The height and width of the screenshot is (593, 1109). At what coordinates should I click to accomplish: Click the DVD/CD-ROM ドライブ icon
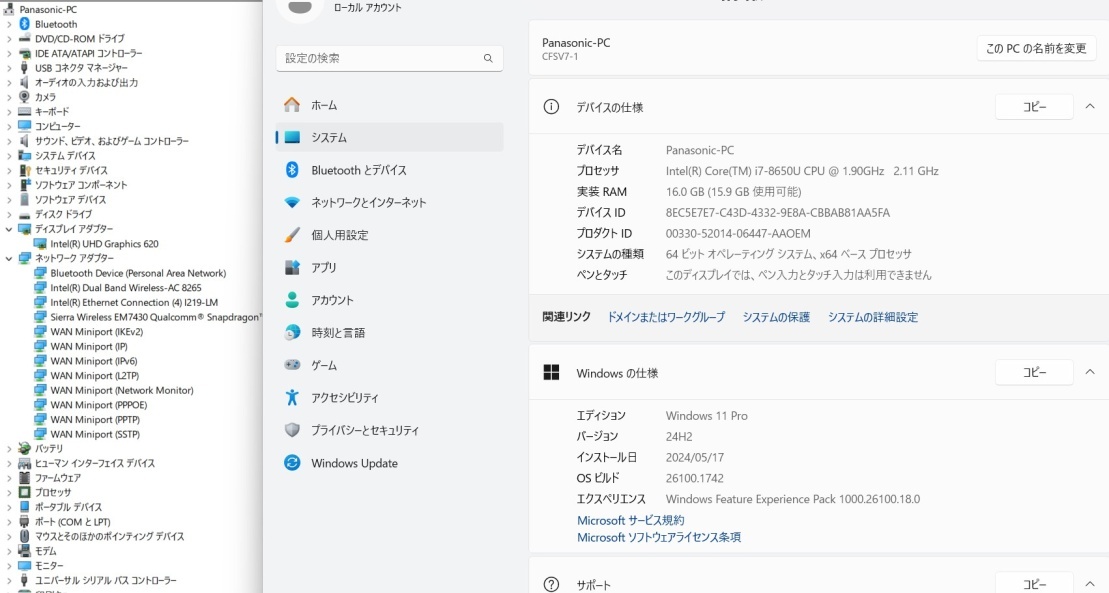(x=25, y=38)
